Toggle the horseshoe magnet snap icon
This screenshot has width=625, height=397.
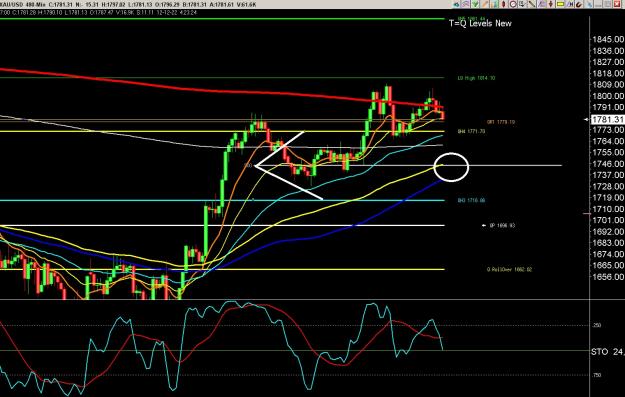pos(579,4)
